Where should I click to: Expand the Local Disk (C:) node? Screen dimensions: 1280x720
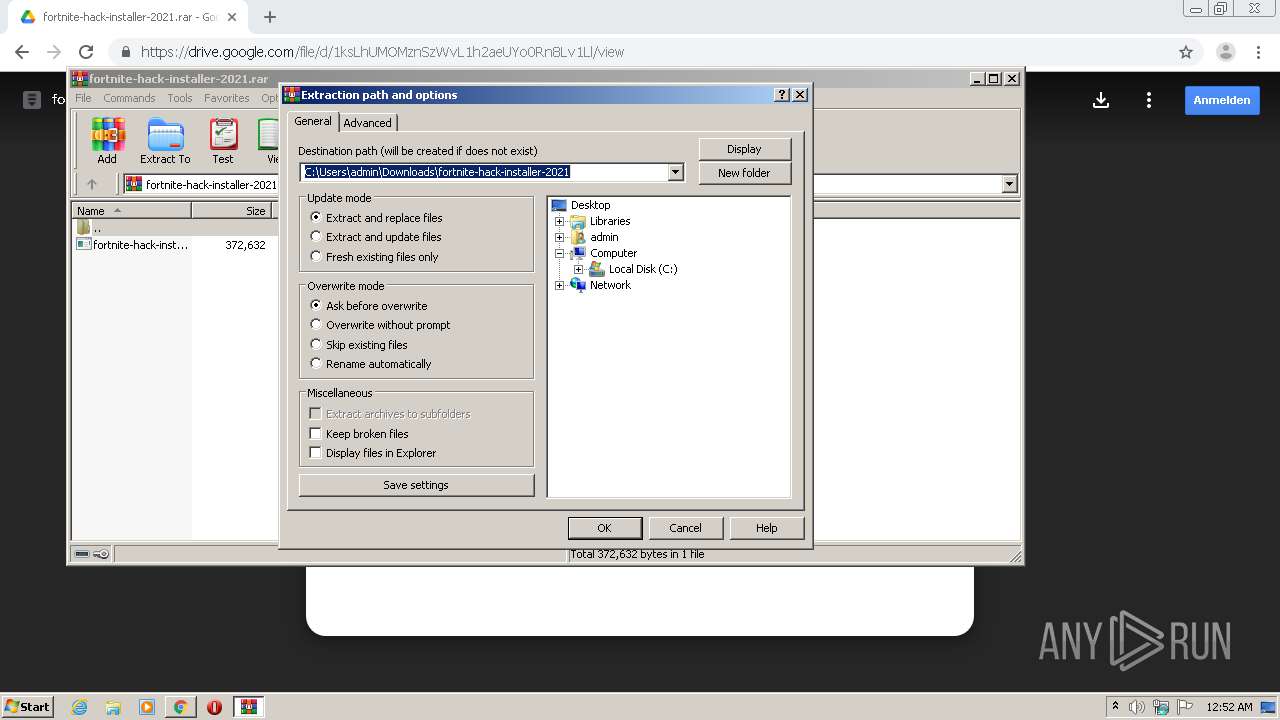click(x=578, y=269)
